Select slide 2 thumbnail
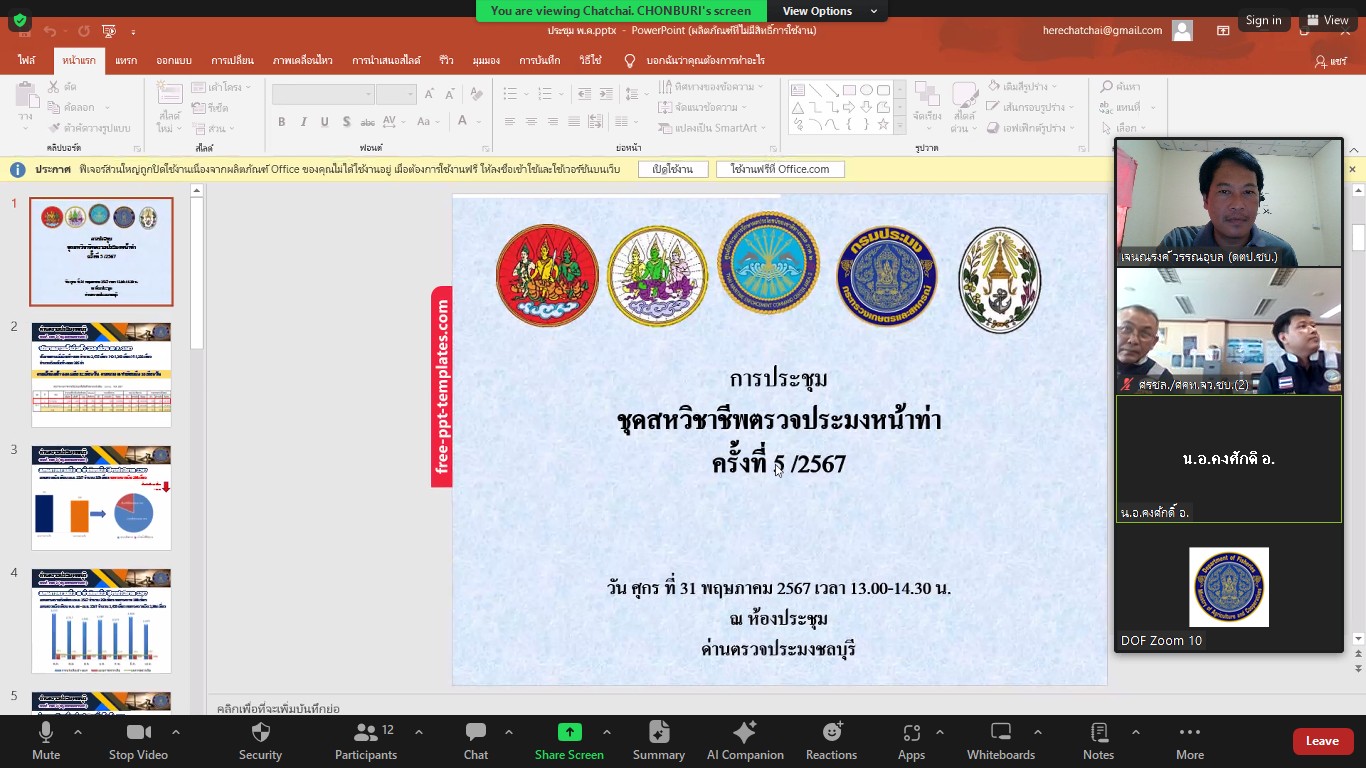Viewport: 1366px width, 768px height. point(101,375)
